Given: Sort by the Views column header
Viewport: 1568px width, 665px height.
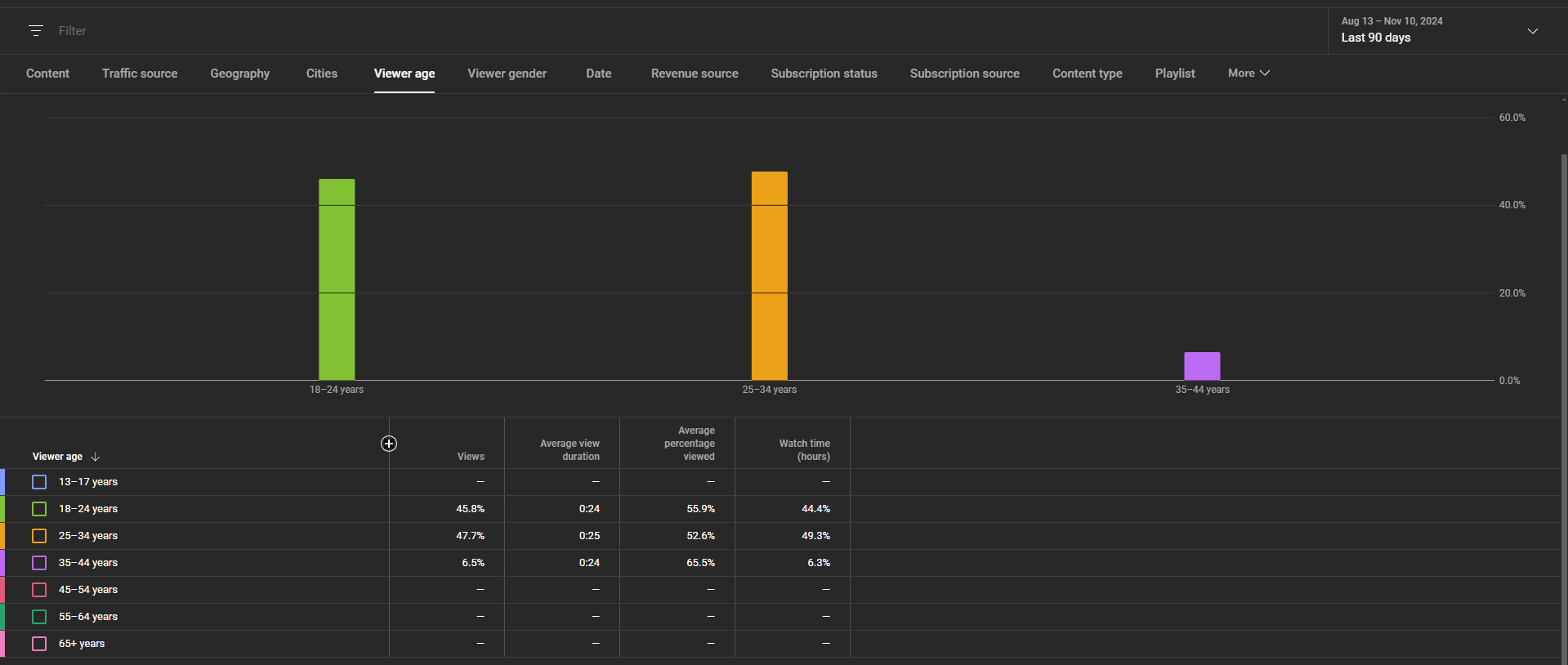Looking at the screenshot, I should (x=471, y=457).
